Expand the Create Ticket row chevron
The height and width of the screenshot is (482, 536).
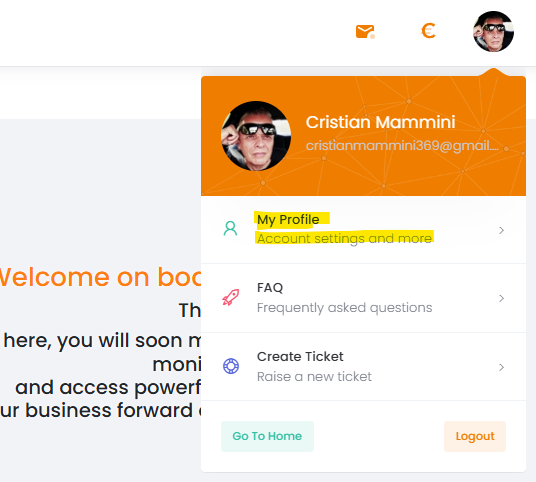pyautogui.click(x=501, y=367)
